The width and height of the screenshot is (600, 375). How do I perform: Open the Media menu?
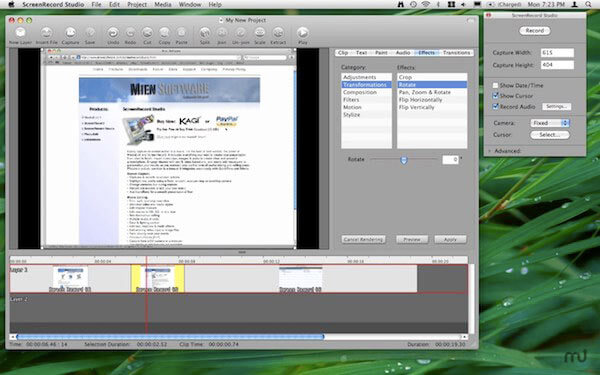click(163, 5)
